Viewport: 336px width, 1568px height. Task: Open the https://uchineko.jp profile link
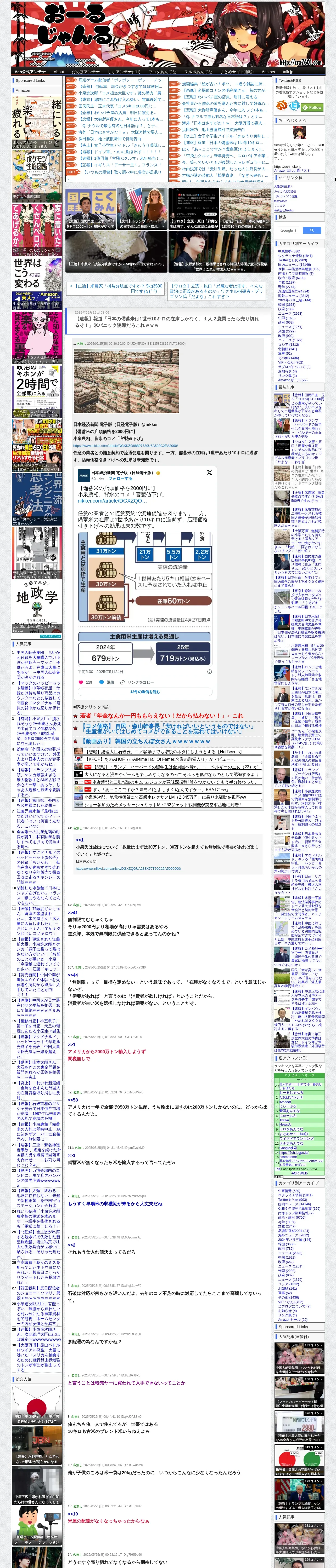pyautogui.click(x=287, y=166)
